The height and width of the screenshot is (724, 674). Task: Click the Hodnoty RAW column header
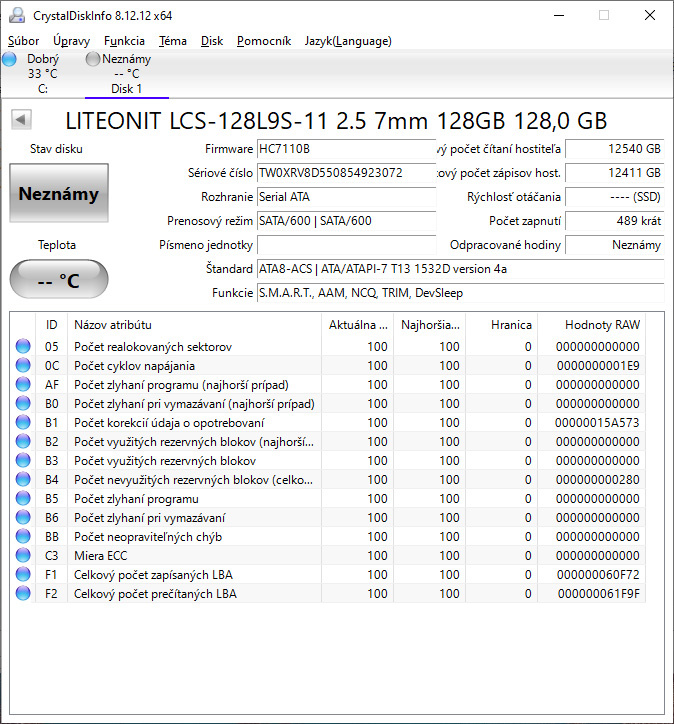591,325
